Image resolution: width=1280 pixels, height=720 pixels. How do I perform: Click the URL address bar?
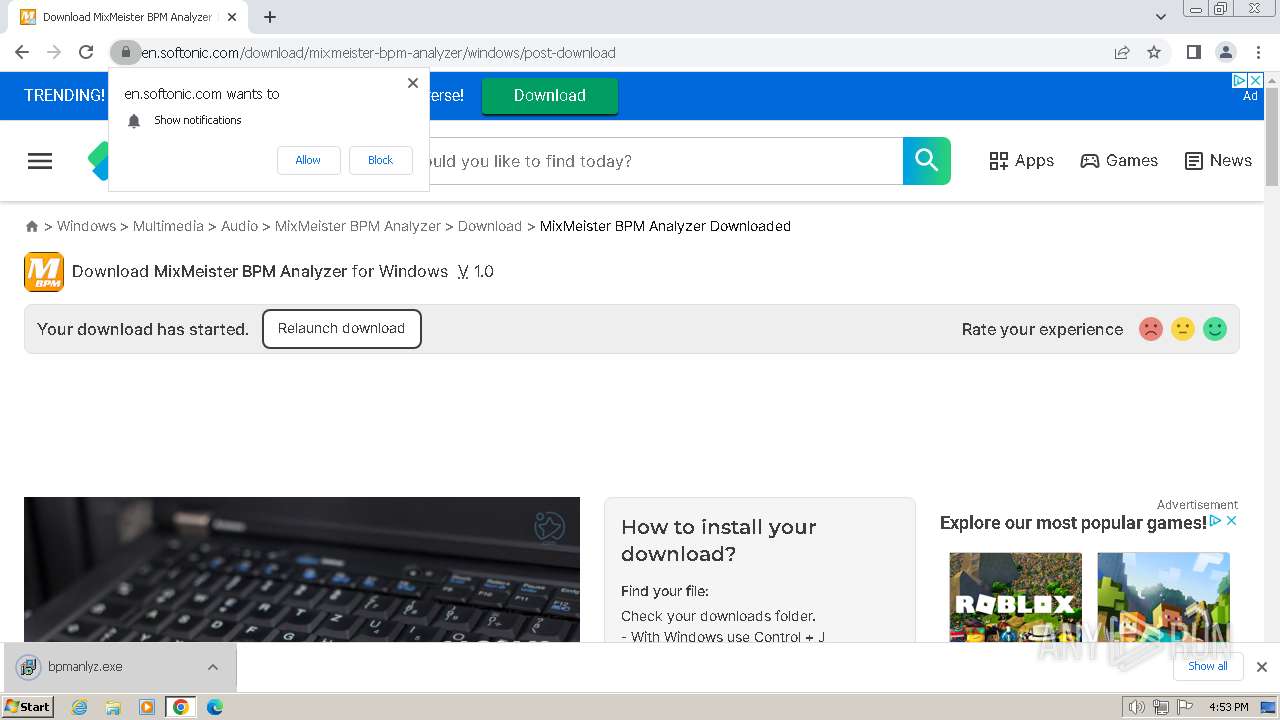[620, 53]
